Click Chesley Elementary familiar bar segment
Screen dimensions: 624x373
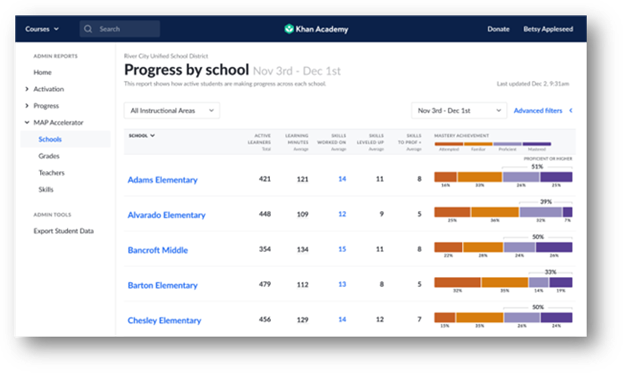[480, 317]
